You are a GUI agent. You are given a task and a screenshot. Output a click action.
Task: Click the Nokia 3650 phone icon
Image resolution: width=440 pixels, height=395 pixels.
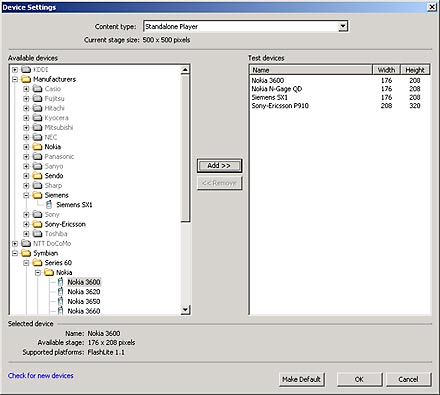(x=60, y=301)
